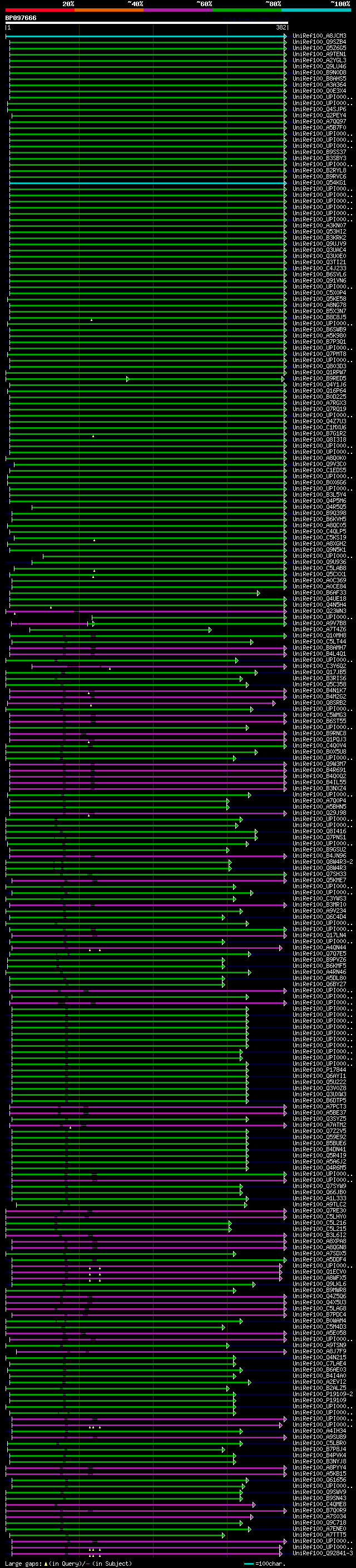Open UniRef100_Q9N5K1 entry

pos(319,550)
